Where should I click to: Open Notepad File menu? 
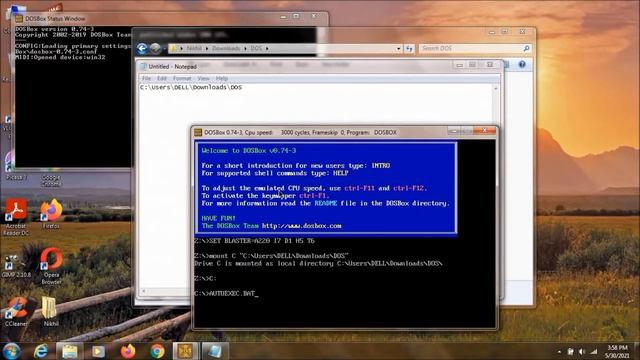tap(146, 78)
